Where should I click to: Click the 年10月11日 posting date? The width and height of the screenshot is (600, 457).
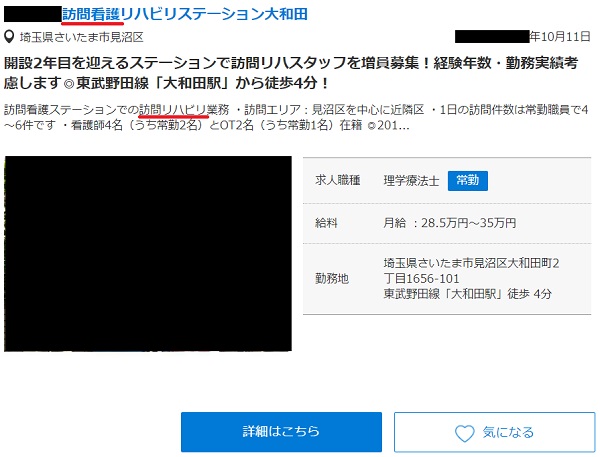560,37
